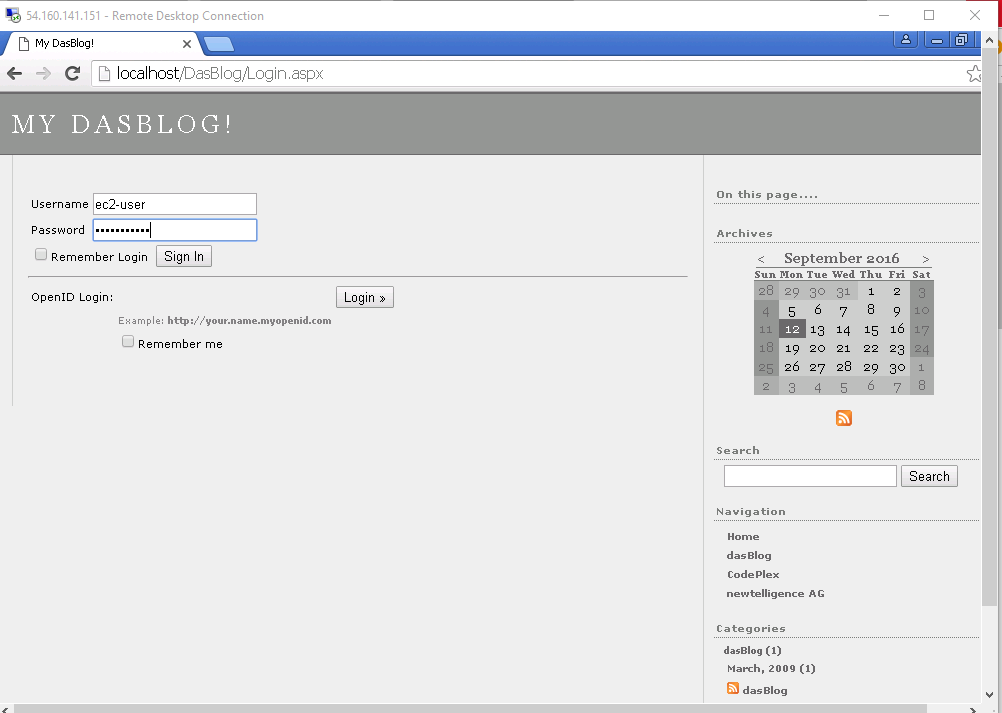Click the Search button in the sidebar
1002x713 pixels.
click(929, 476)
